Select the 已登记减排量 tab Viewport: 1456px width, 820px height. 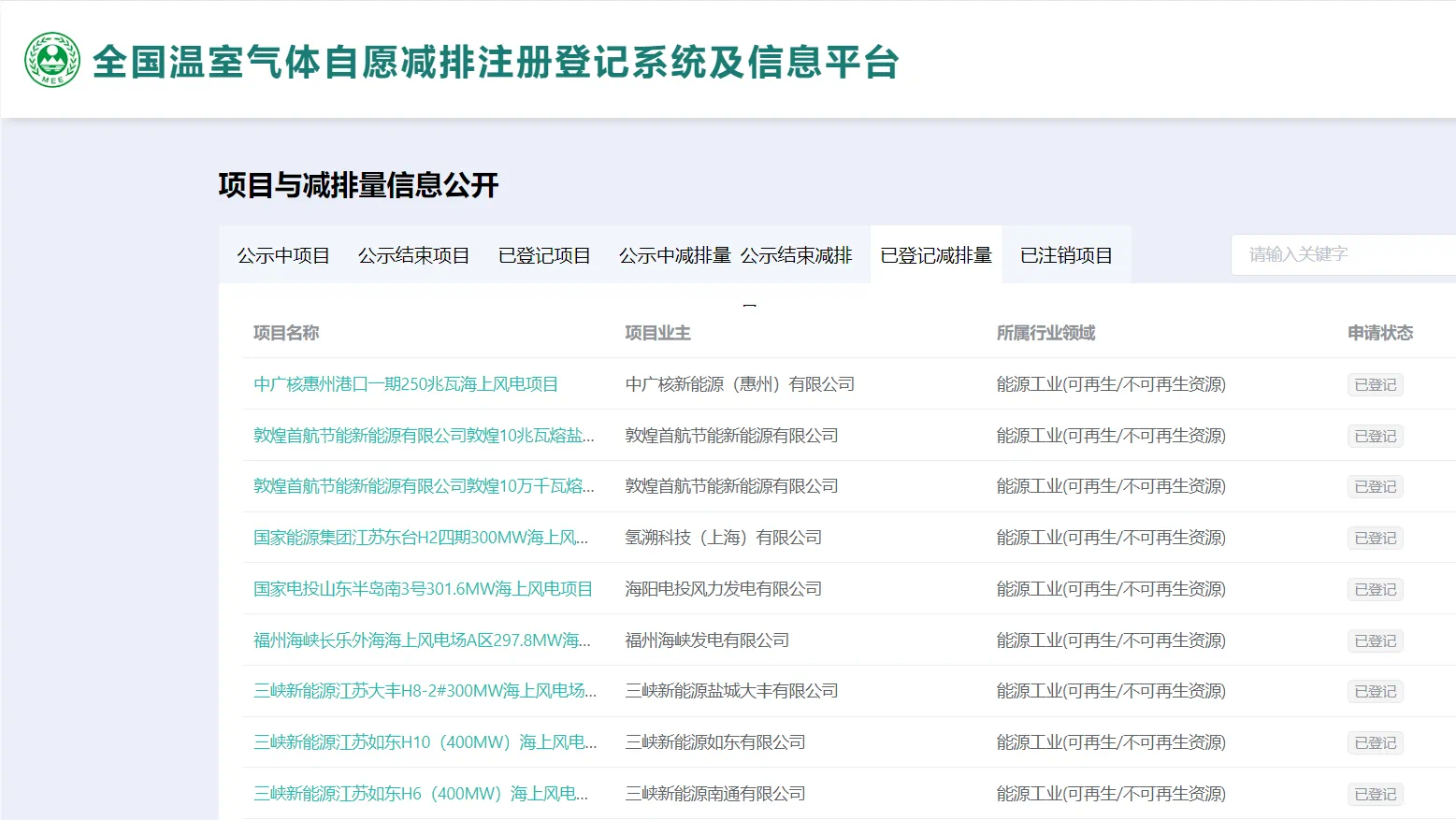coord(935,255)
